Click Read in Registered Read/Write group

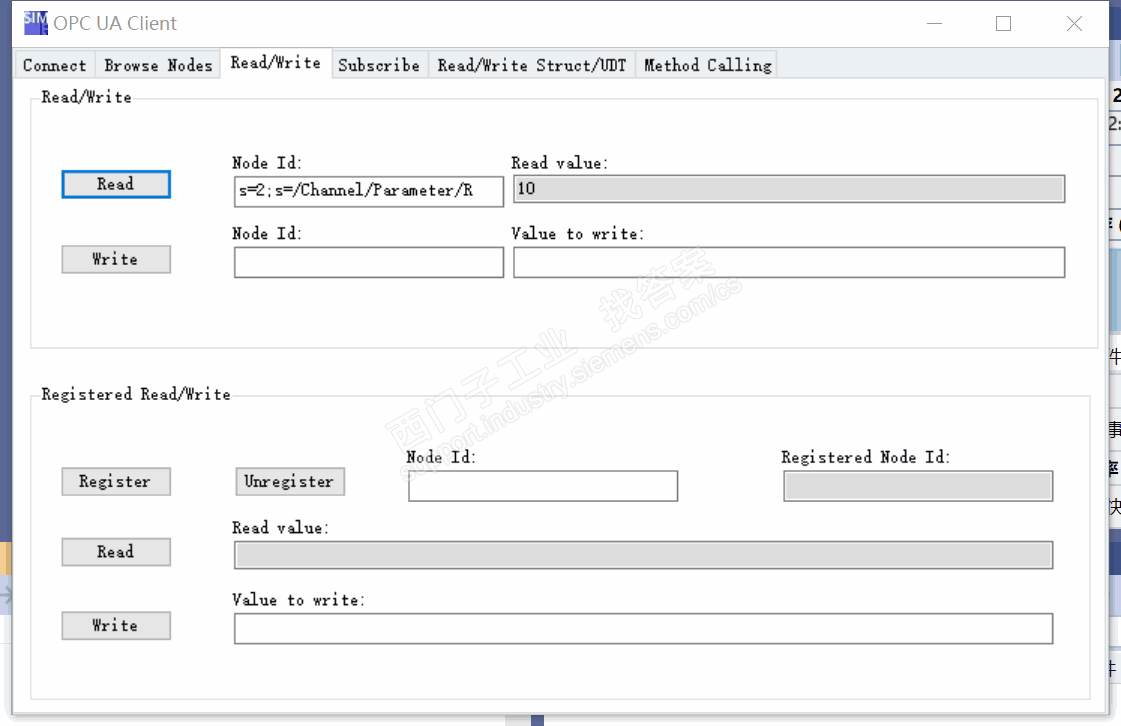[x=116, y=551]
